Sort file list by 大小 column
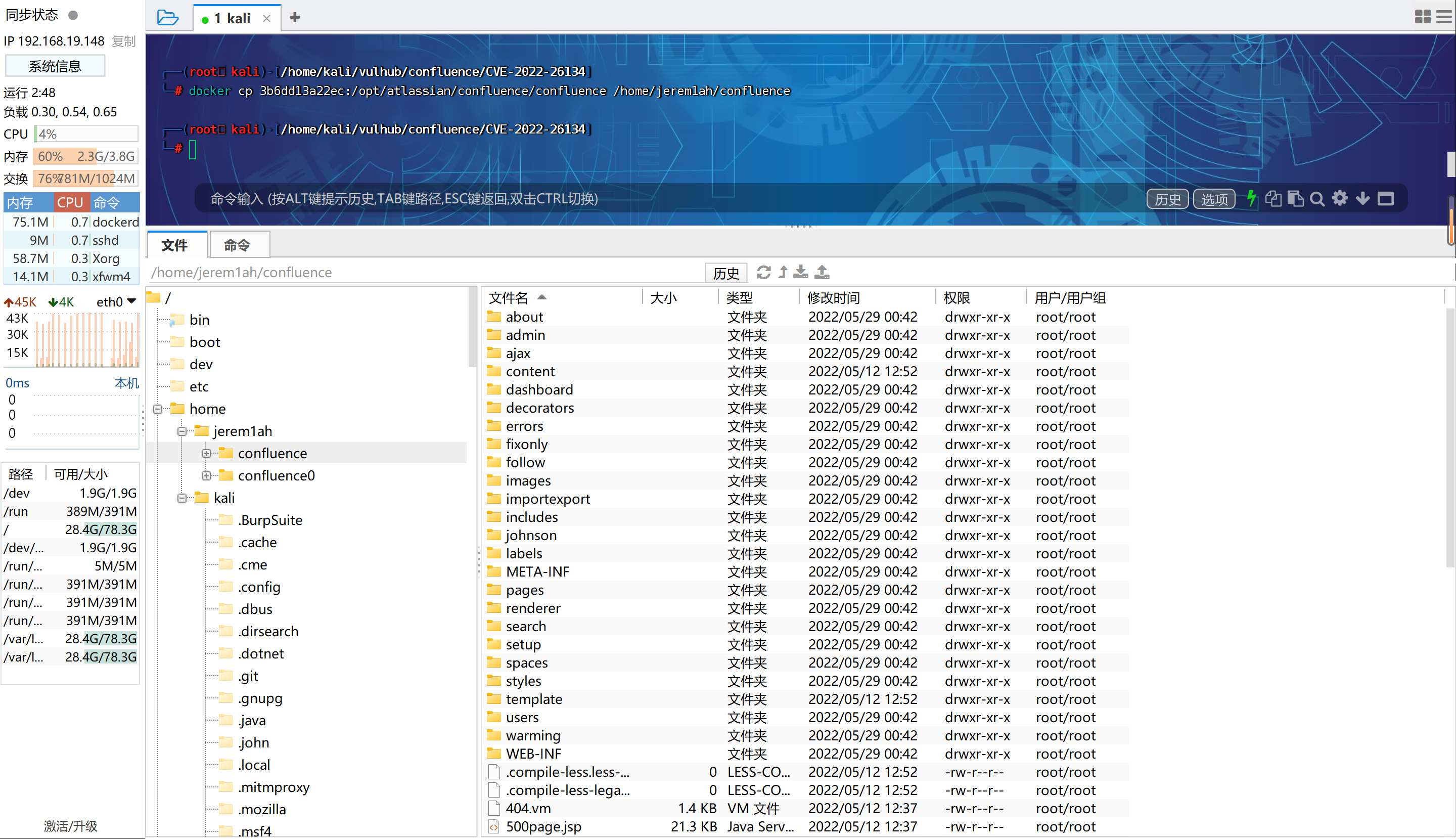1456x839 pixels. pyautogui.click(x=680, y=298)
